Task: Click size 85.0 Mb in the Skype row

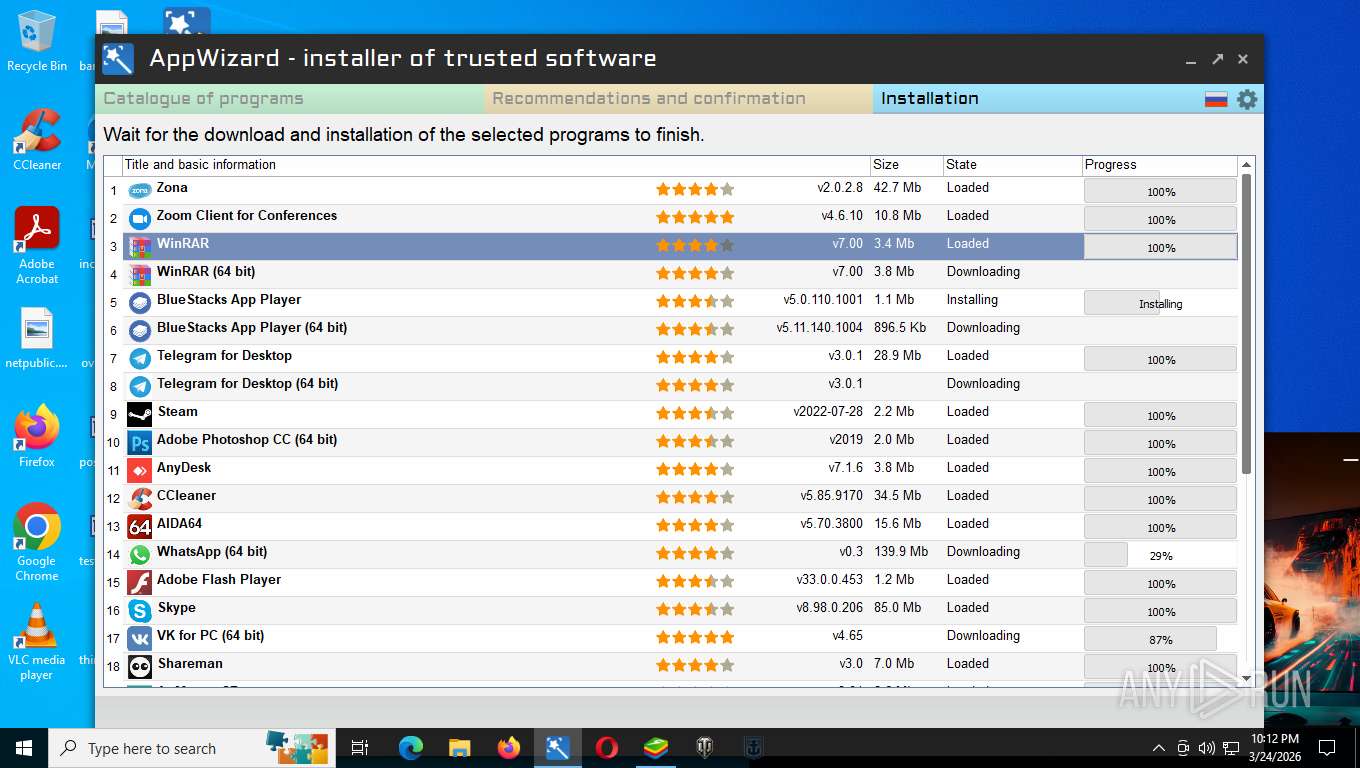Action: (x=897, y=607)
